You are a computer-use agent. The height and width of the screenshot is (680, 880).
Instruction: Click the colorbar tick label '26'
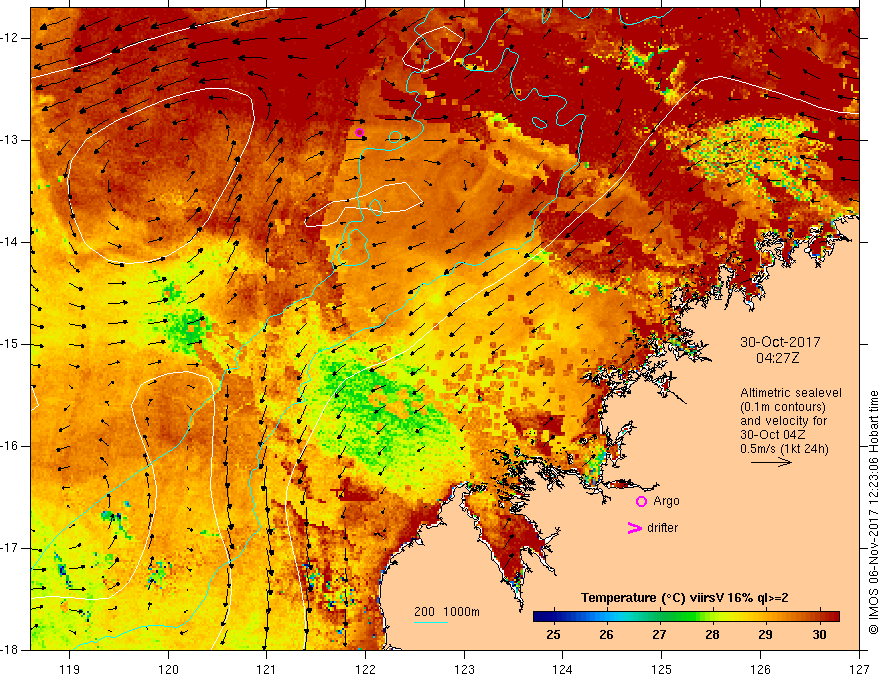[x=606, y=635]
